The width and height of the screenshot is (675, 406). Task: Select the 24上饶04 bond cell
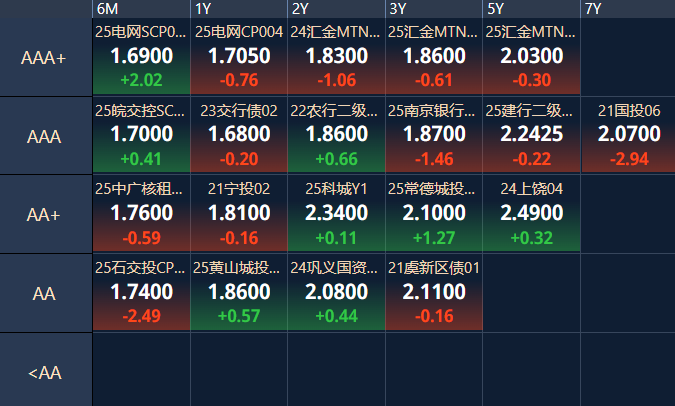click(x=531, y=213)
